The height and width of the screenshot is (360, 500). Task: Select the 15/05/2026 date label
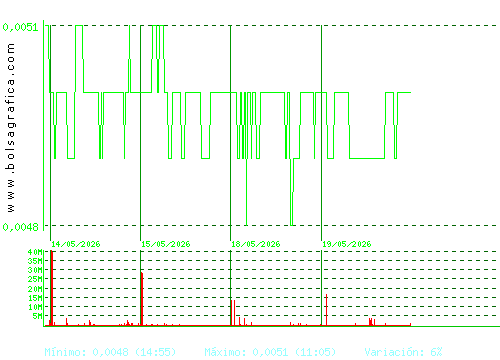click(x=166, y=244)
